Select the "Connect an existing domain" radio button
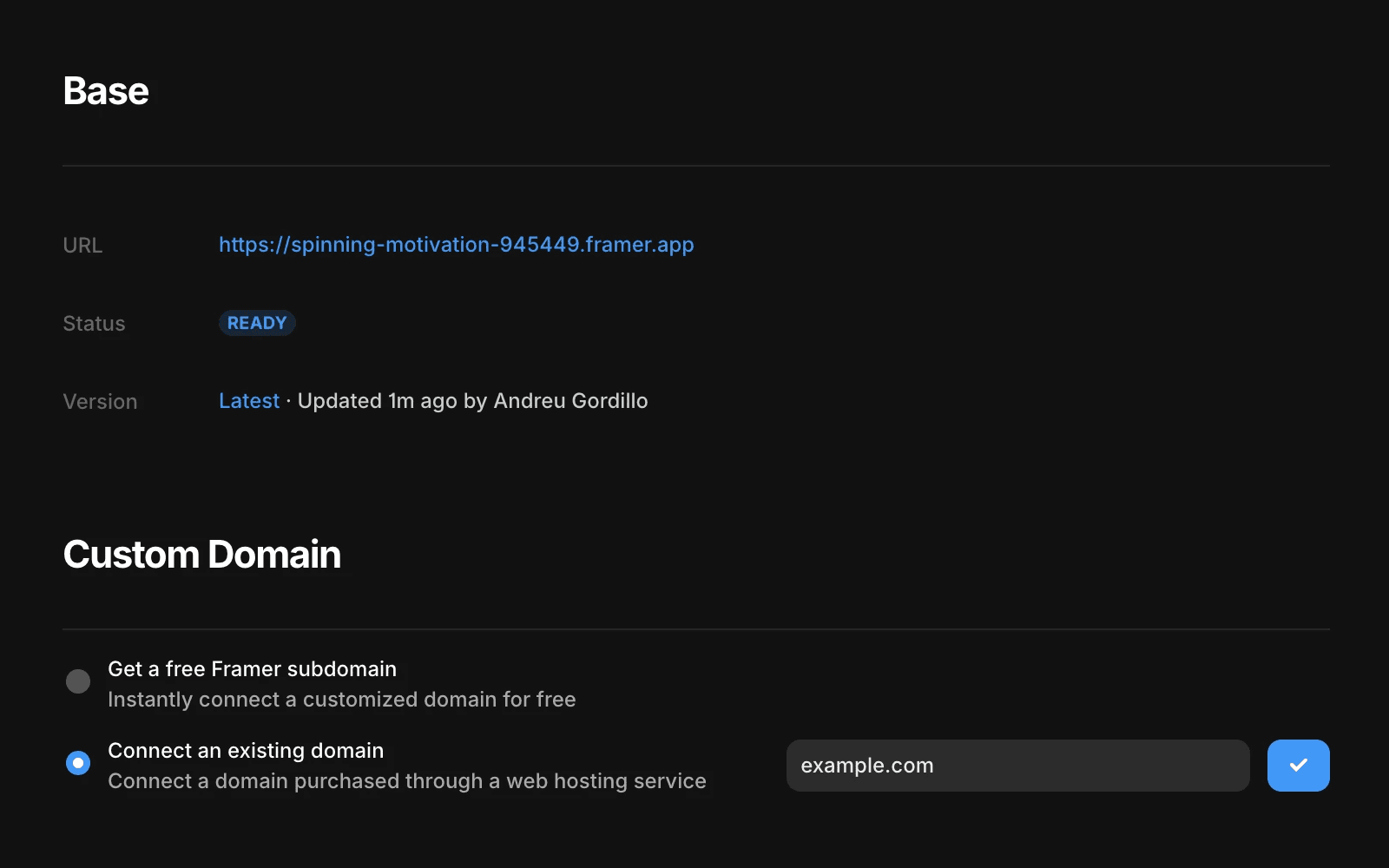 [77, 762]
